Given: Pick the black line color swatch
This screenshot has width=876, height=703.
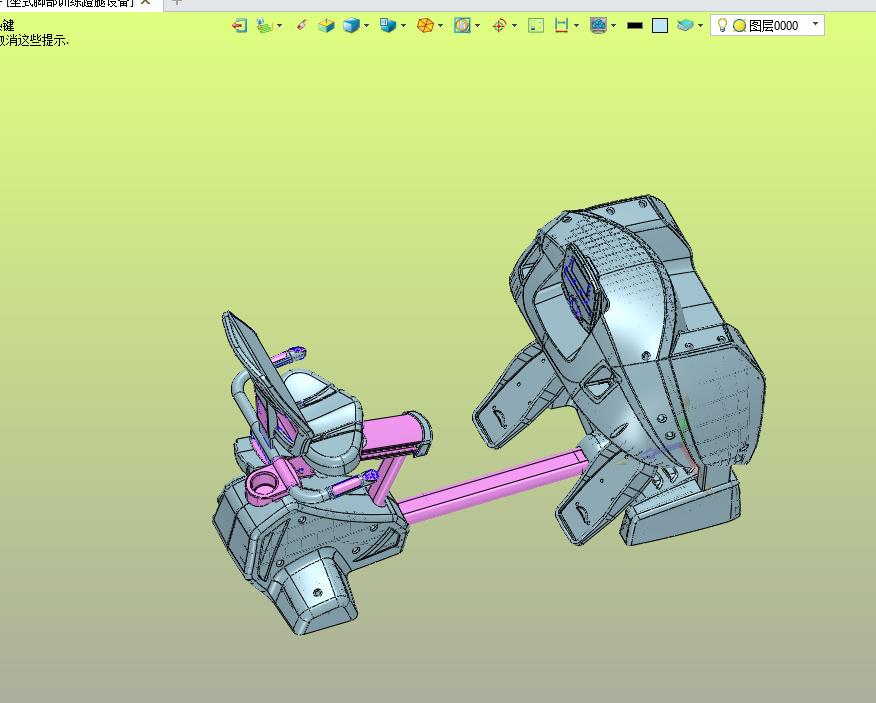Looking at the screenshot, I should [635, 25].
